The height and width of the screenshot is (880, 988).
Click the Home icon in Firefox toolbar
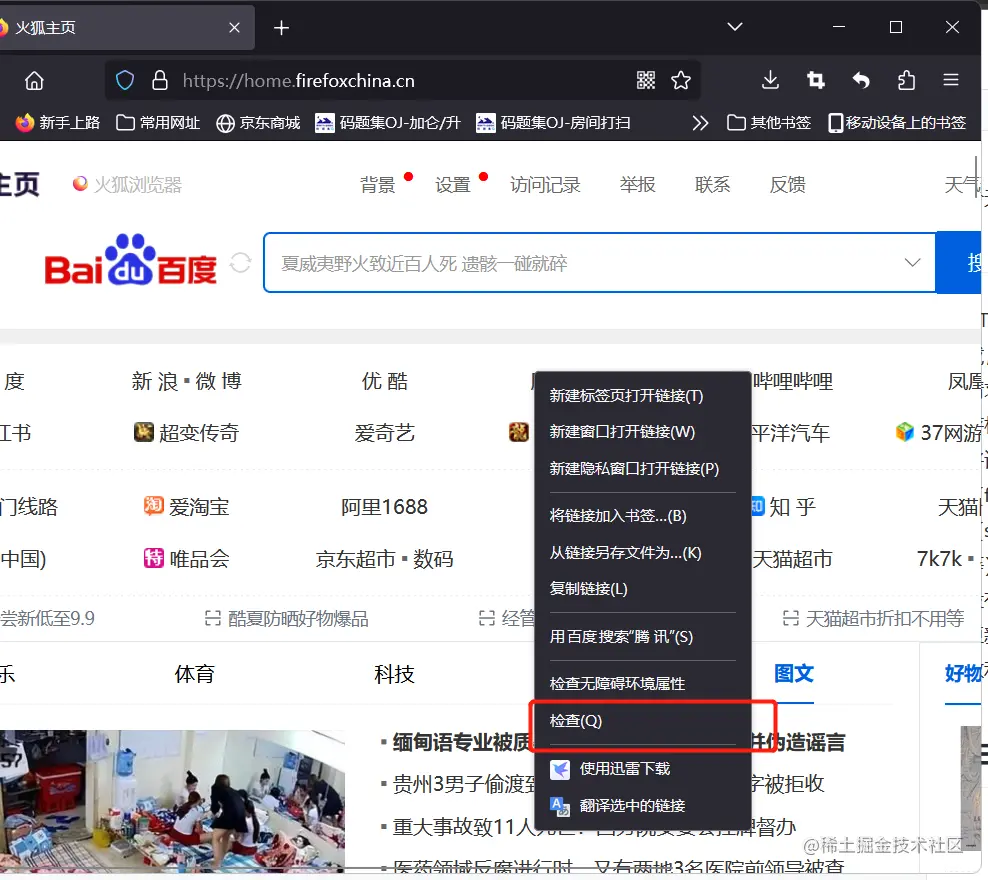click(x=34, y=81)
